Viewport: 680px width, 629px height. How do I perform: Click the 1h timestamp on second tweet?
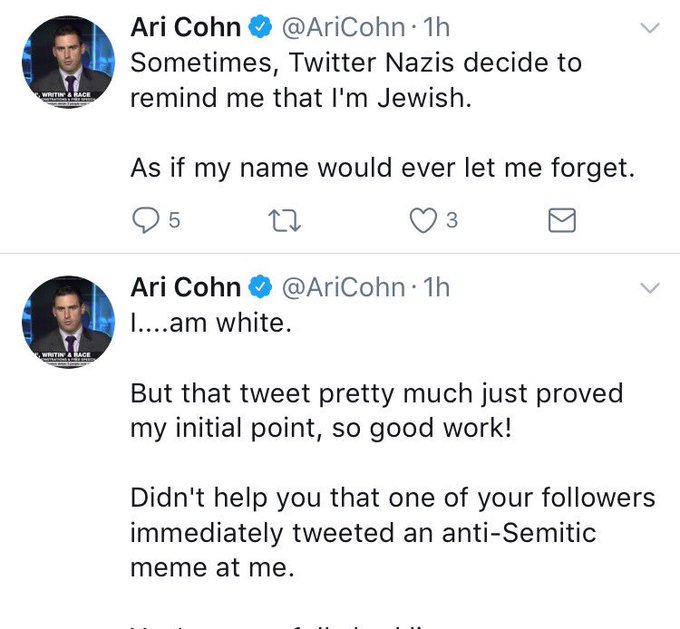[x=436, y=288]
